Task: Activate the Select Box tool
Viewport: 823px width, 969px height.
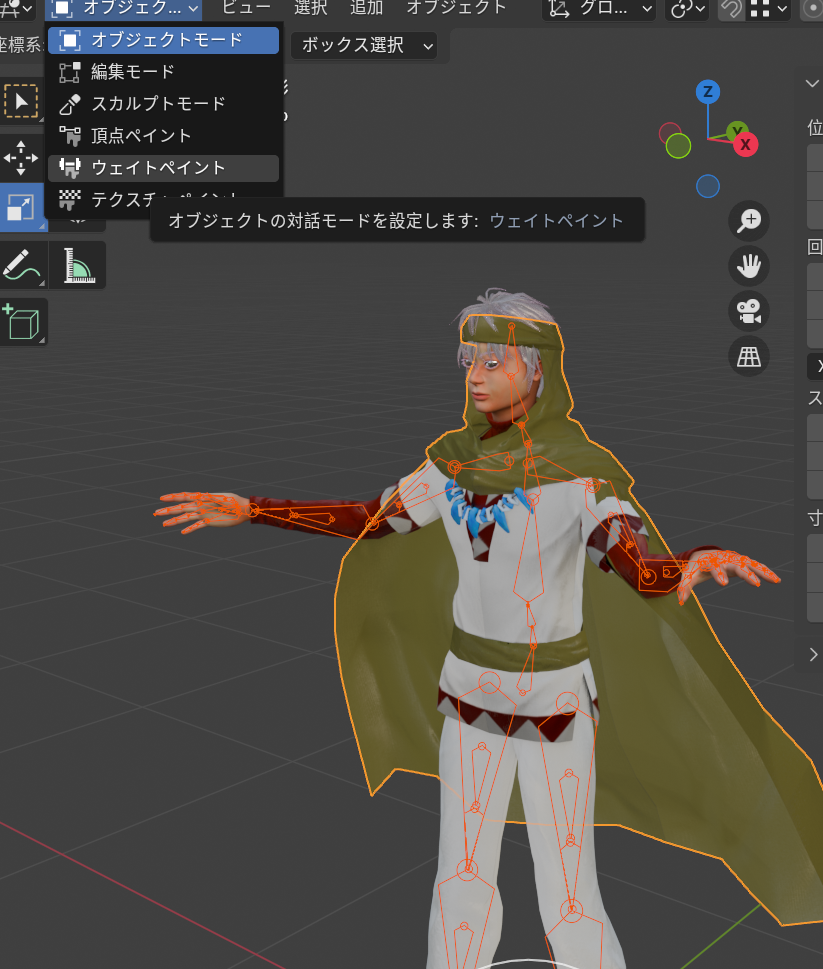Action: [21, 101]
